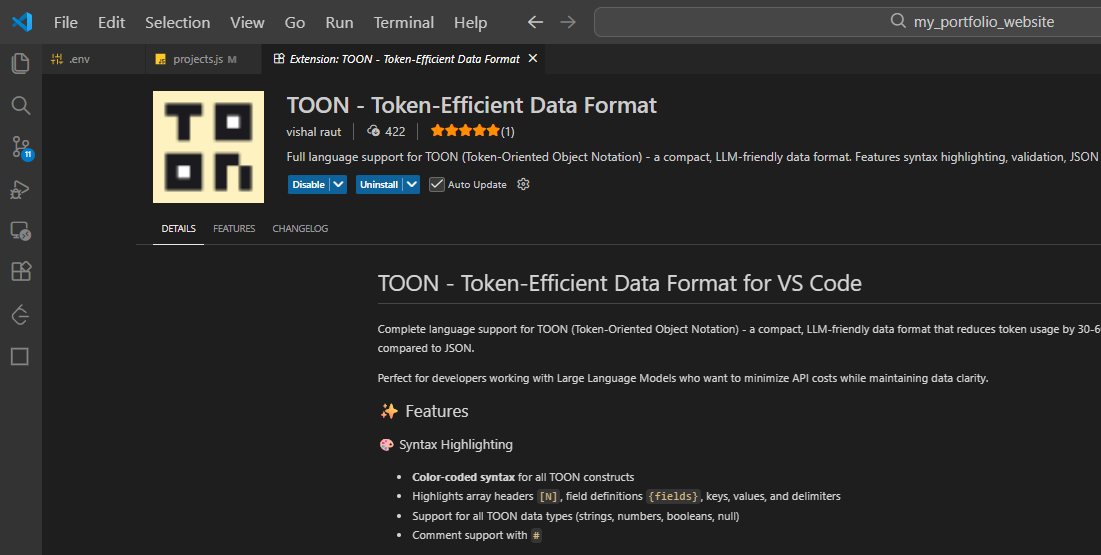Click the my_portfolio_website search box
Viewport: 1101px width, 555px height.
848,22
